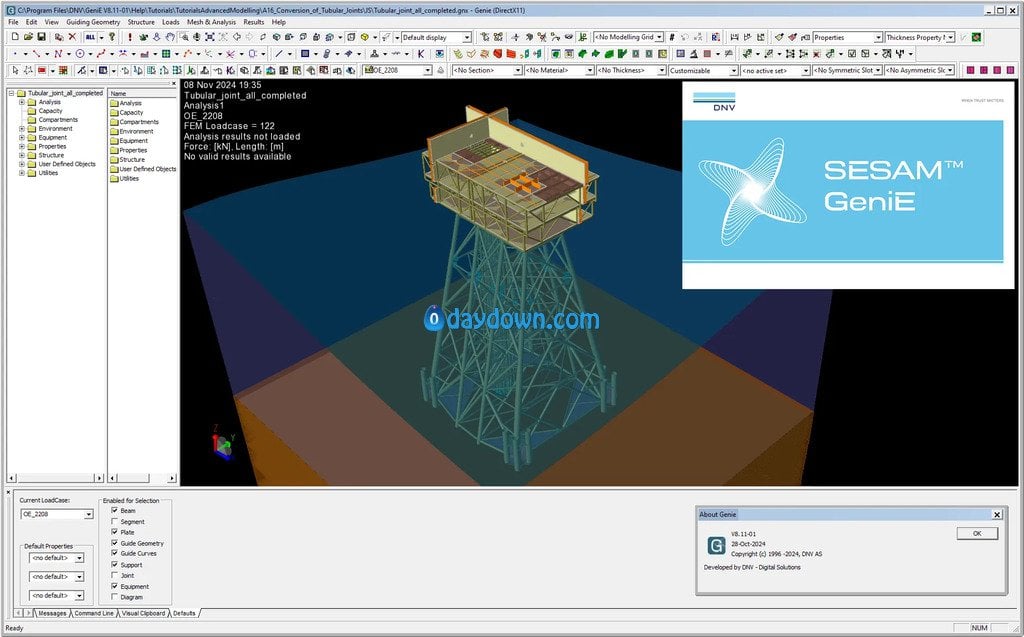Switch to the Command Line tab
This screenshot has height=637, width=1024.
93,613
